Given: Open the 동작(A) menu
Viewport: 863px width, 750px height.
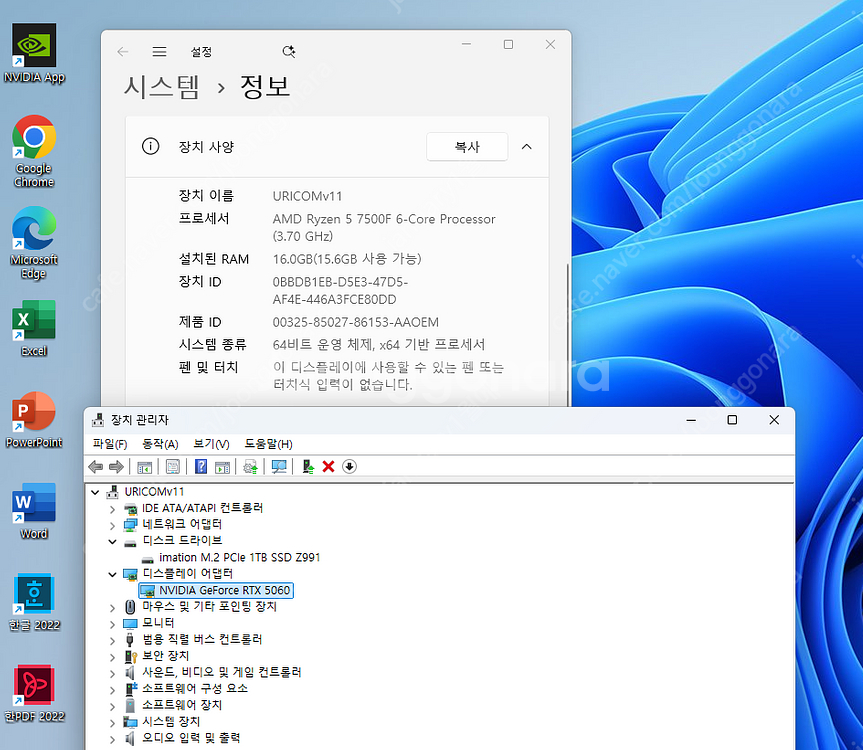Looking at the screenshot, I should pos(160,444).
